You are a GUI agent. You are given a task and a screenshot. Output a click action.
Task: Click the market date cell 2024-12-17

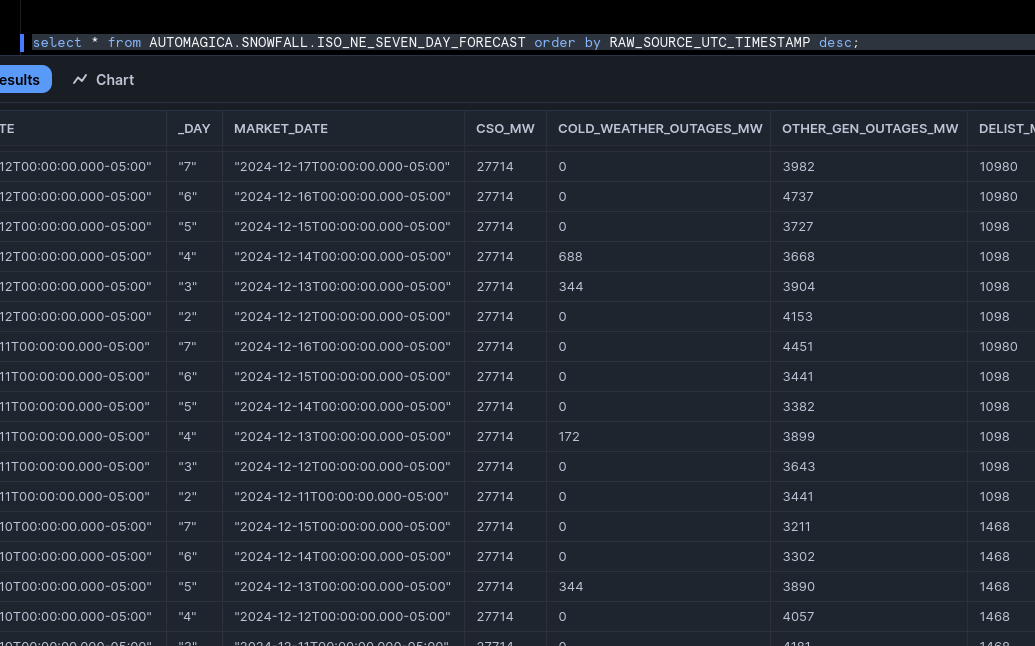click(x=342, y=167)
